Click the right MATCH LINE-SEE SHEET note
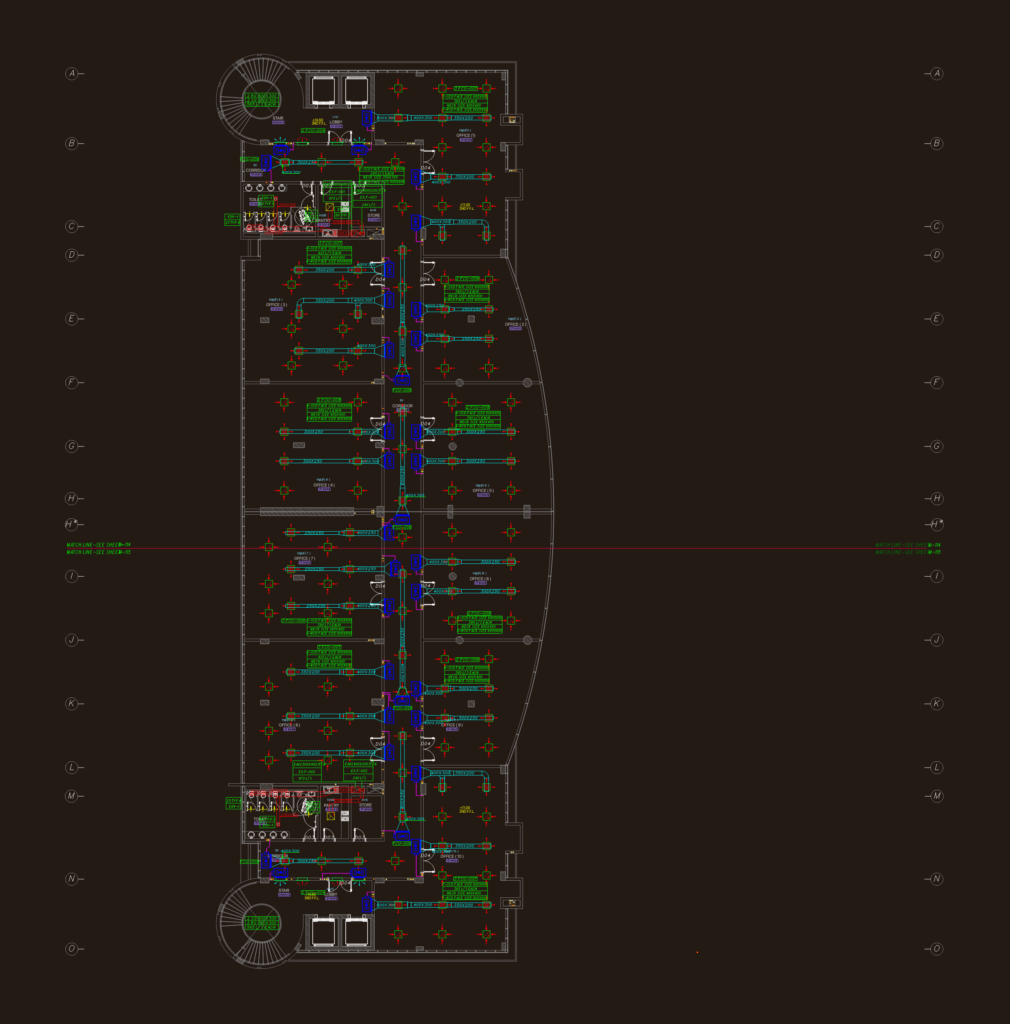This screenshot has width=1010, height=1024. click(x=908, y=549)
